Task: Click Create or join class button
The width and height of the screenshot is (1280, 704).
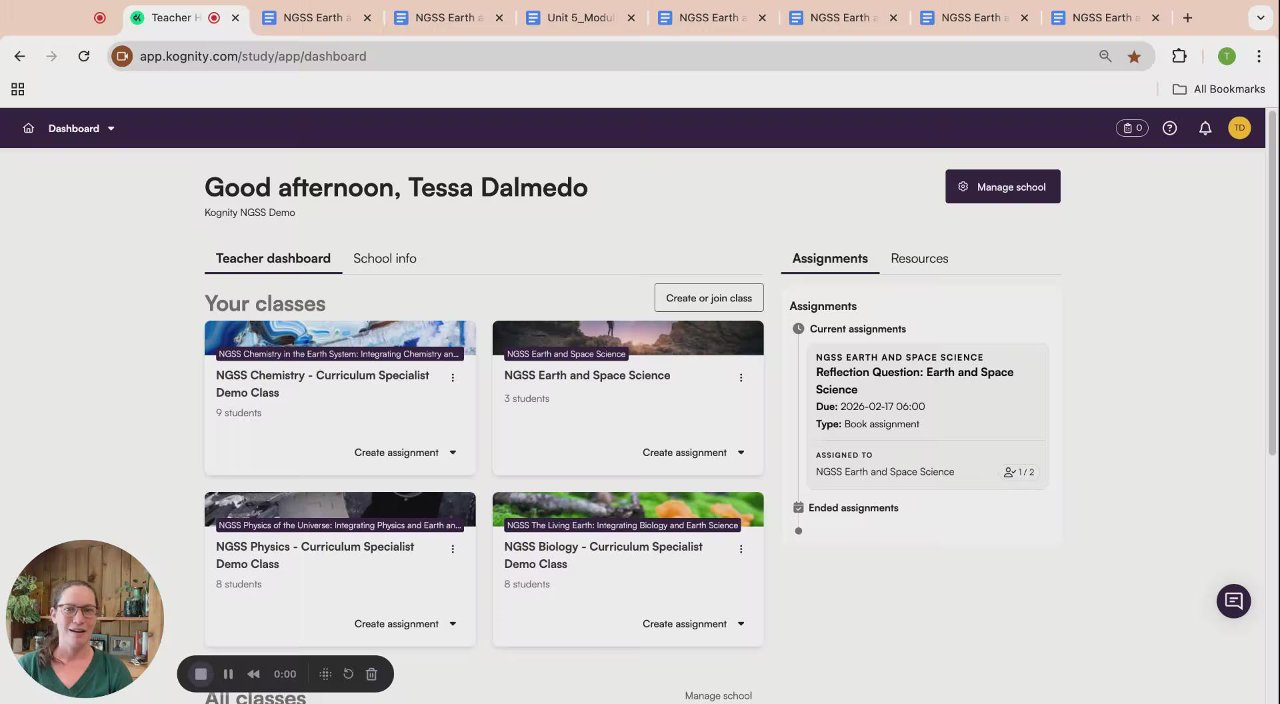Action: (709, 297)
